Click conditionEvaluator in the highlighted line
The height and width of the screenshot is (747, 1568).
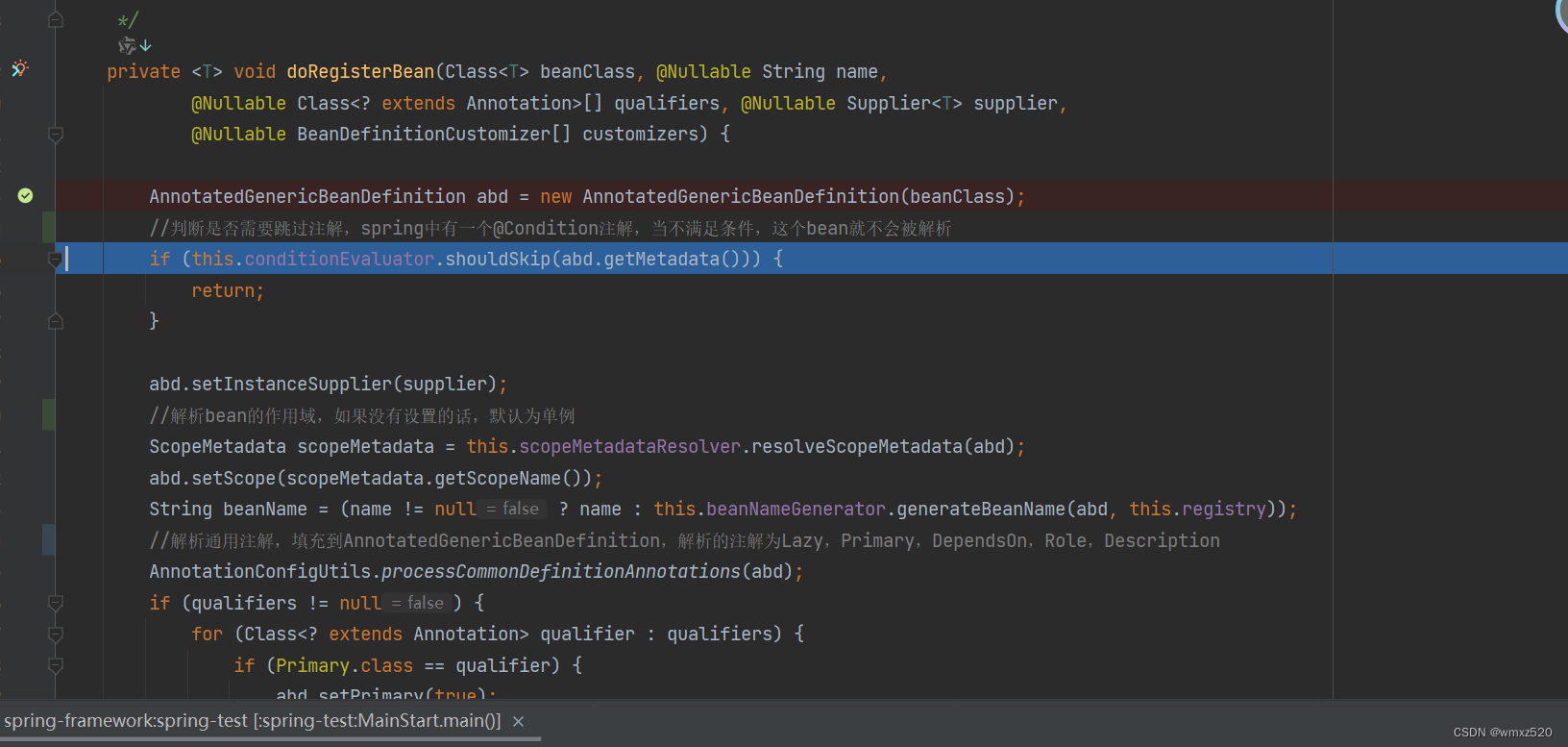pyautogui.click(x=339, y=260)
